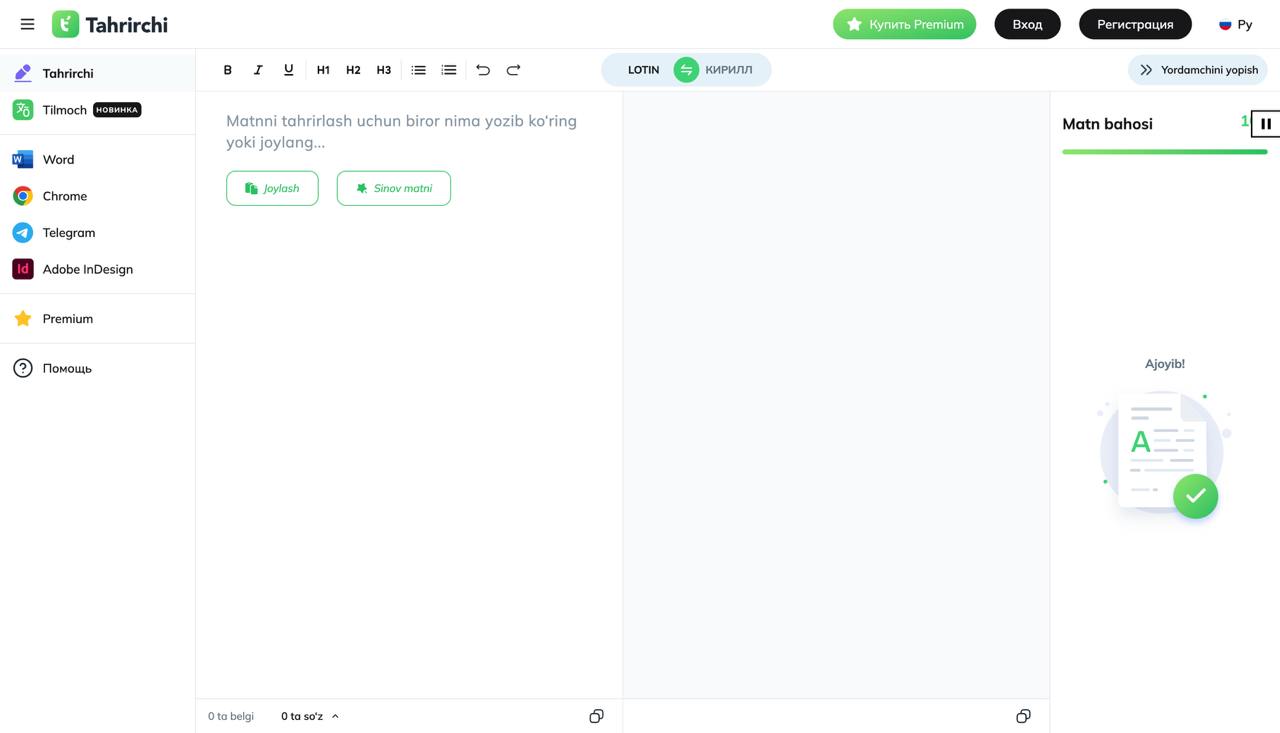Open Tilmoch translator in sidebar
This screenshot has height=733, width=1280.
(x=65, y=110)
